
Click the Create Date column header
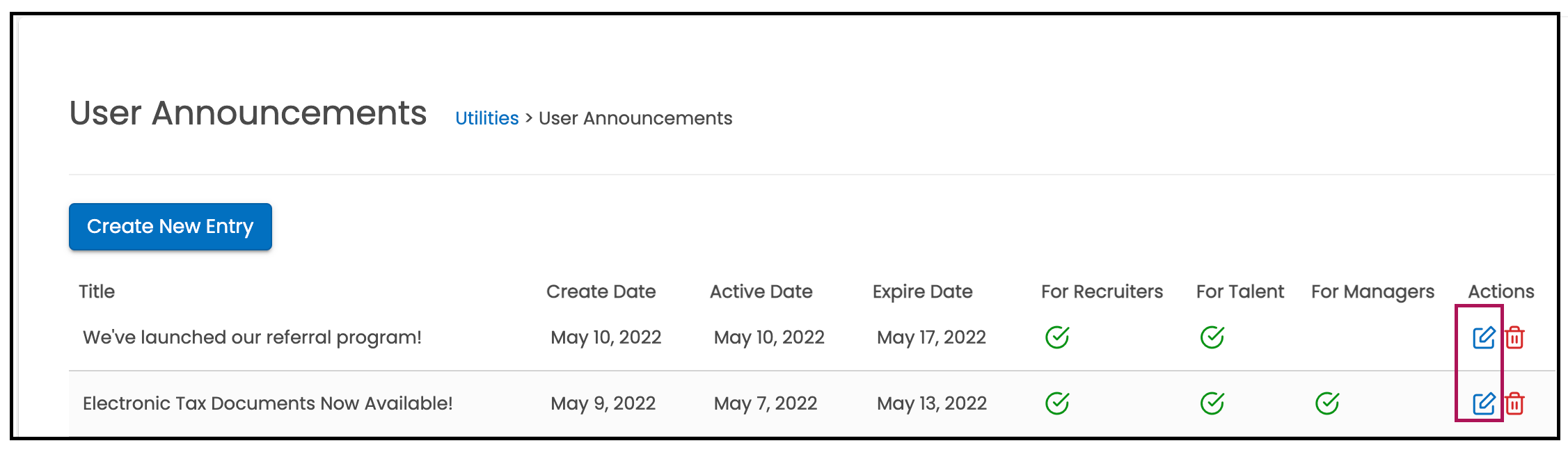tap(601, 291)
